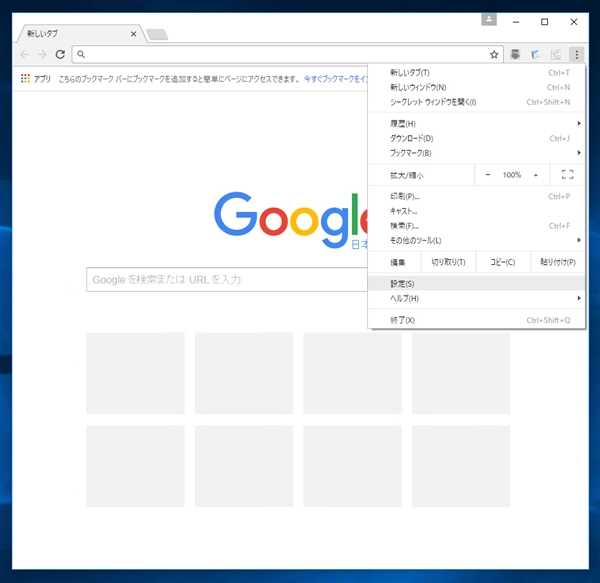Screen dimensions: 600x583
Task: Click the first extension icon after the address bar
Action: 515,54
